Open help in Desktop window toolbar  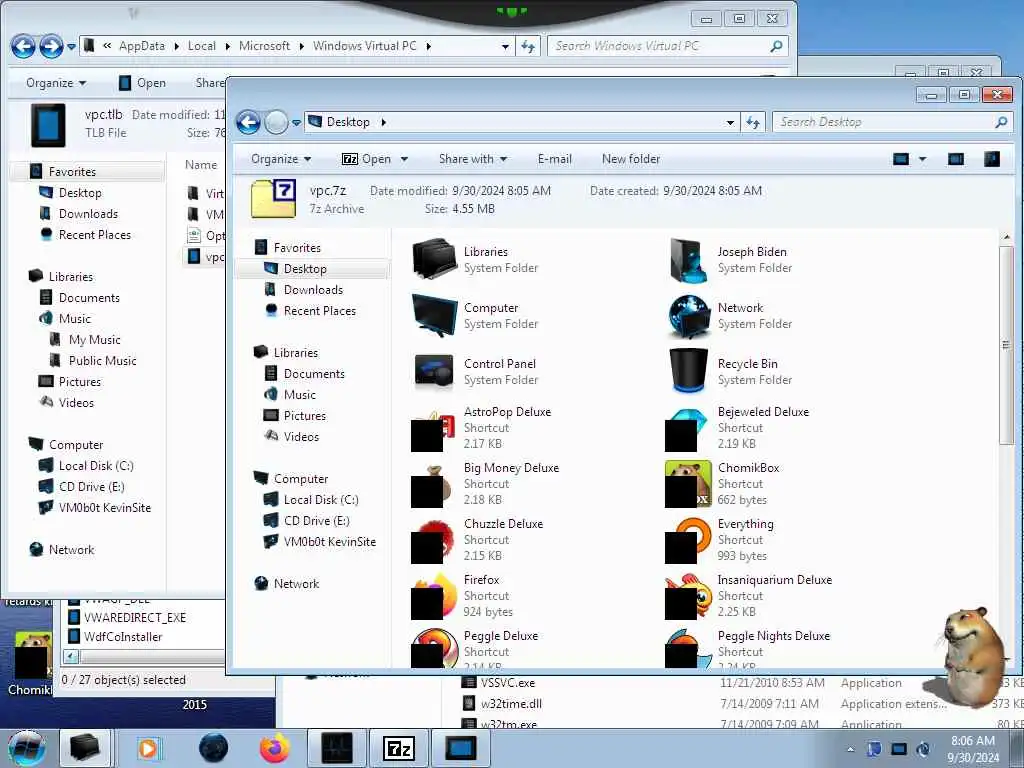coord(991,159)
